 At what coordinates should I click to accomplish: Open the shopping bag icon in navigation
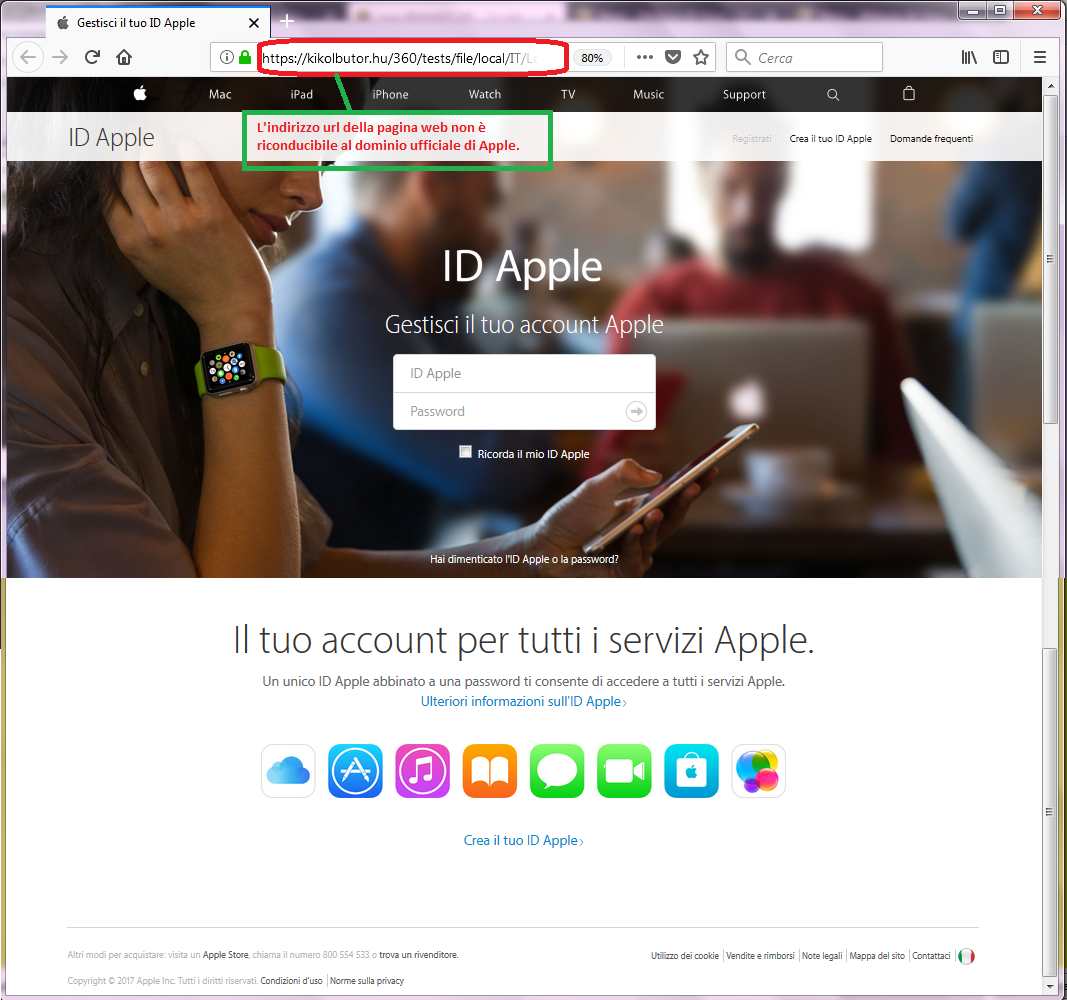[908, 93]
